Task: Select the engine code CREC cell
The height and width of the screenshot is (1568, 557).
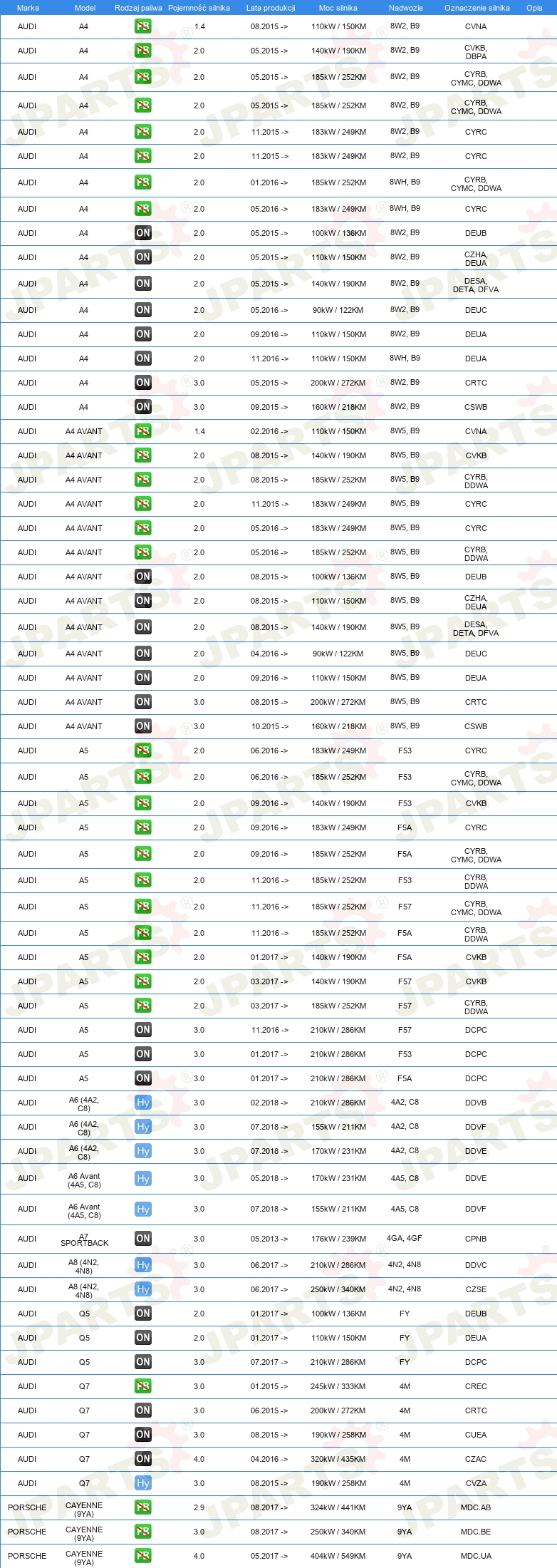Action: tap(476, 1386)
